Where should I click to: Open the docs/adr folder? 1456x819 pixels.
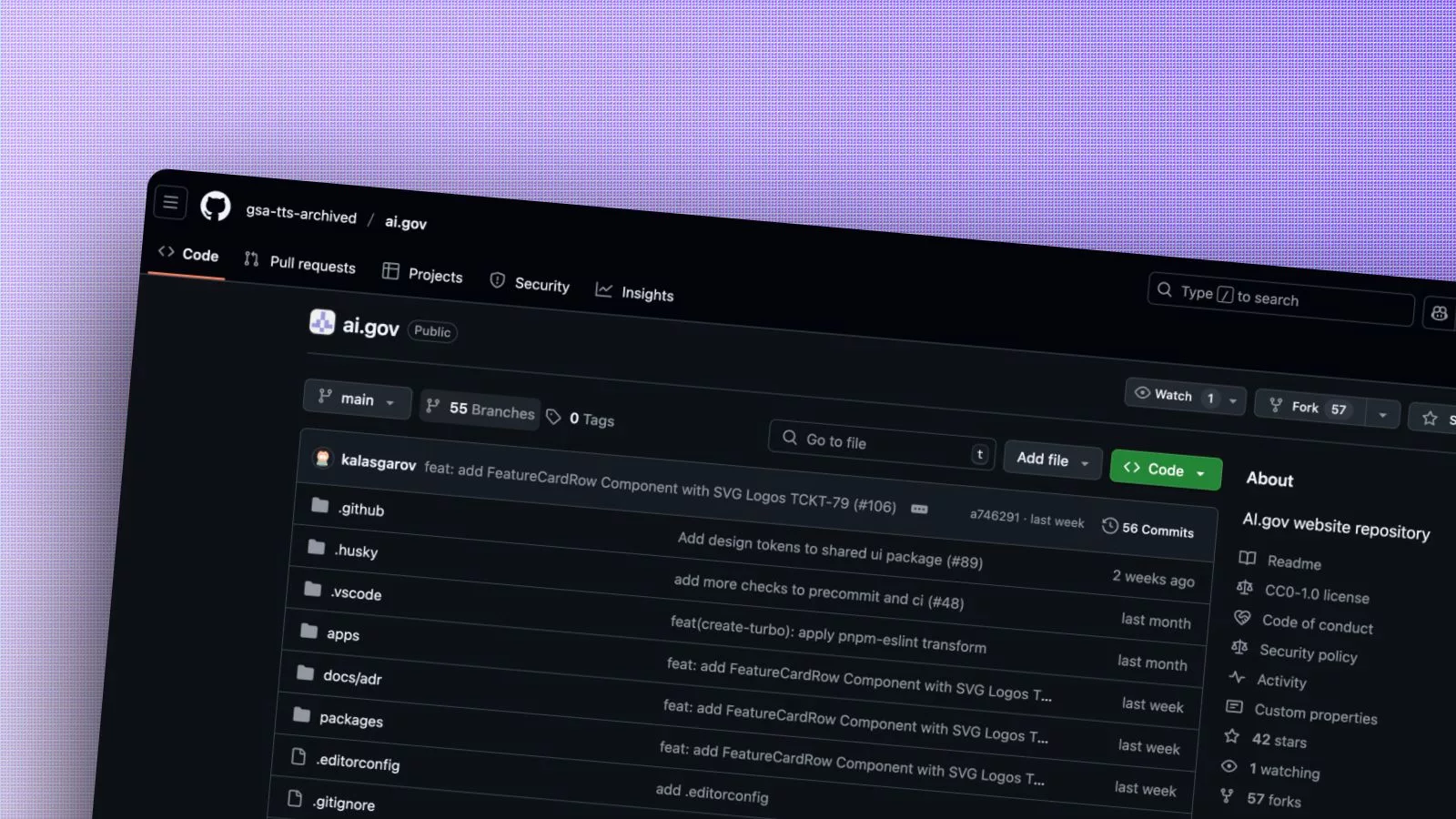[352, 676]
